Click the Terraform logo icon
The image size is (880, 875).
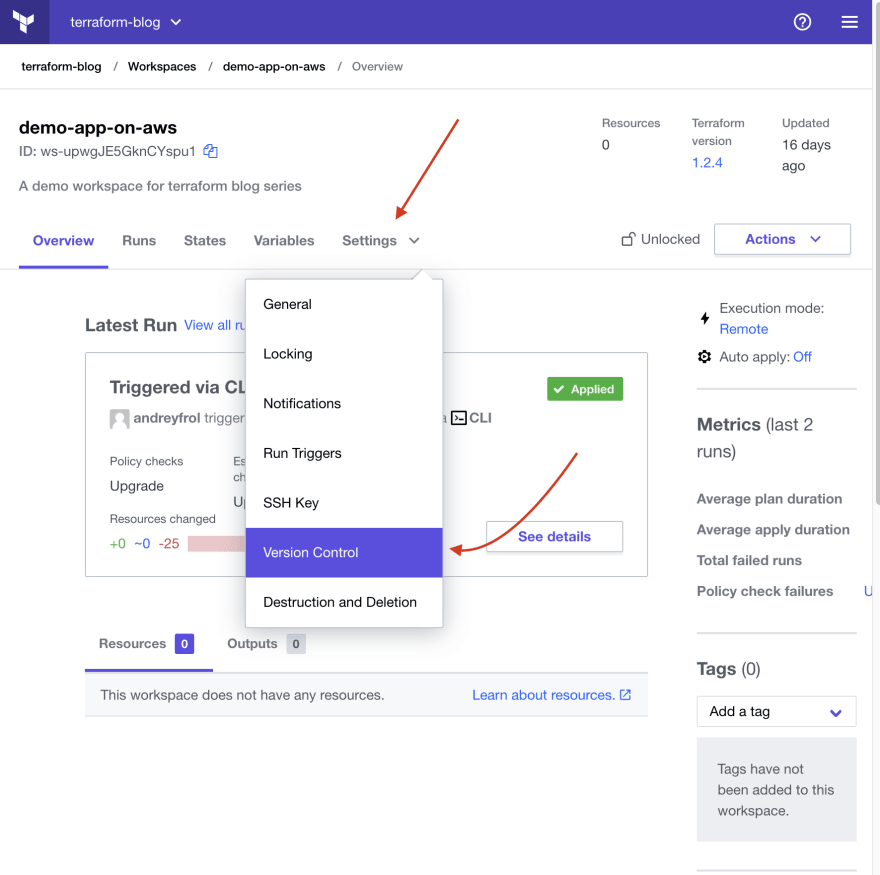24,22
